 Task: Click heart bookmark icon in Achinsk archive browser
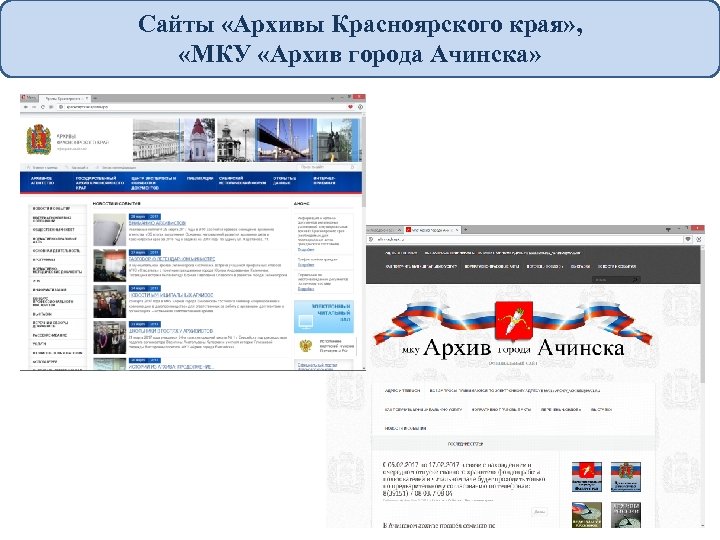[x=688, y=239]
